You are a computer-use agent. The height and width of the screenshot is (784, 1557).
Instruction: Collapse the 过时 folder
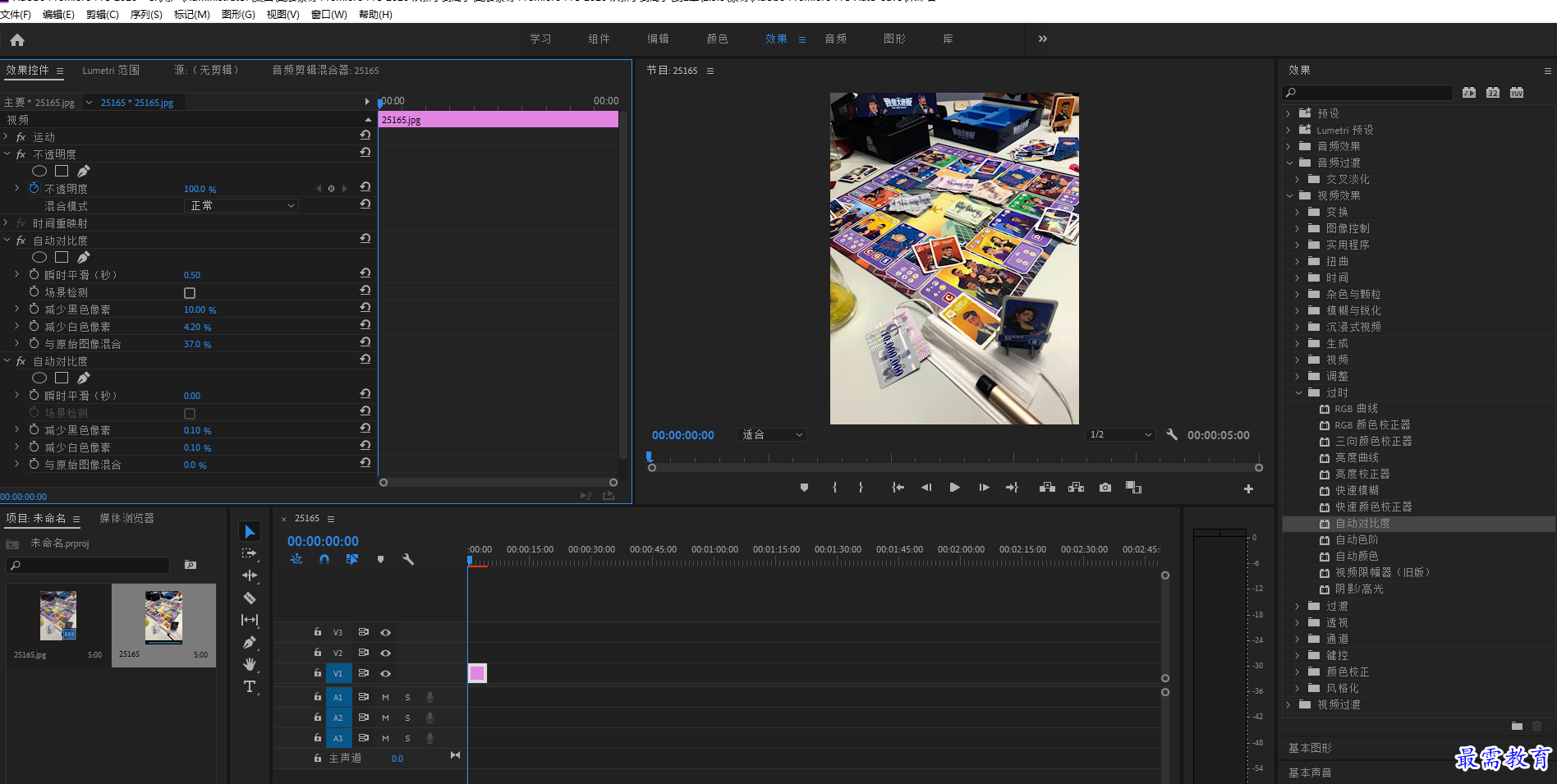coord(1298,392)
